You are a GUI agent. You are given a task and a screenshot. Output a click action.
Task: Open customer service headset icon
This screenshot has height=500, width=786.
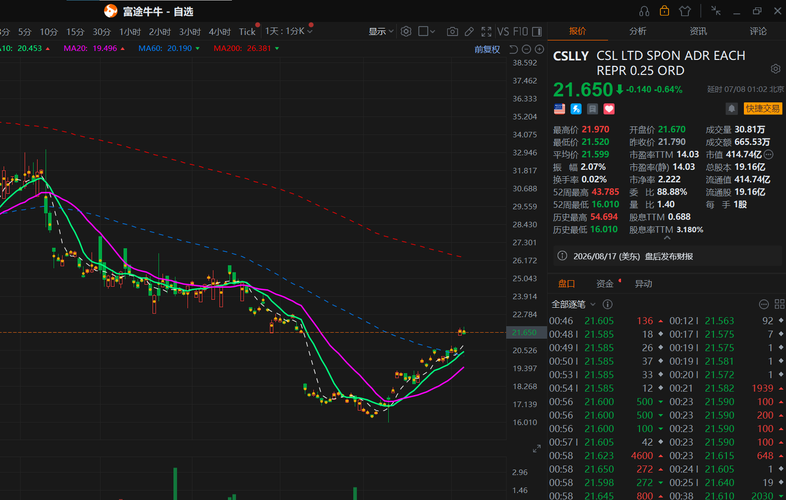tap(644, 11)
